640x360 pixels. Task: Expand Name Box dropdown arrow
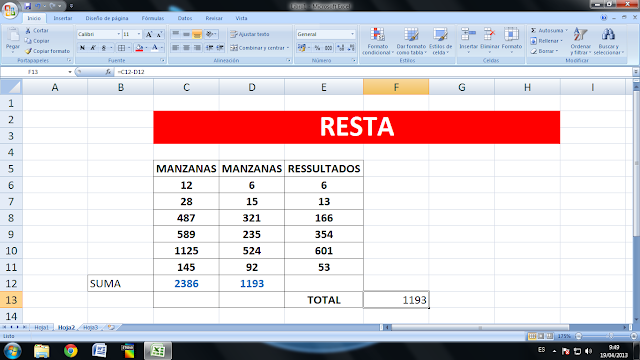coord(70,72)
